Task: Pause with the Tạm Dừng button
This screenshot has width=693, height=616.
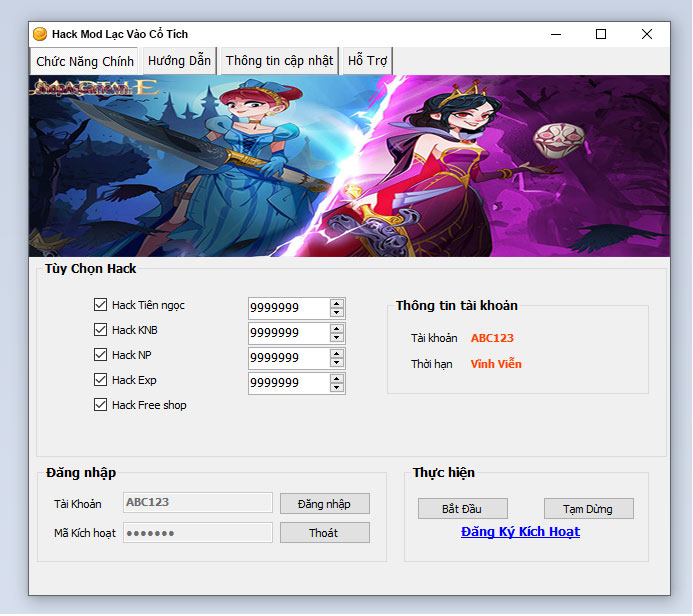Action: point(588,509)
